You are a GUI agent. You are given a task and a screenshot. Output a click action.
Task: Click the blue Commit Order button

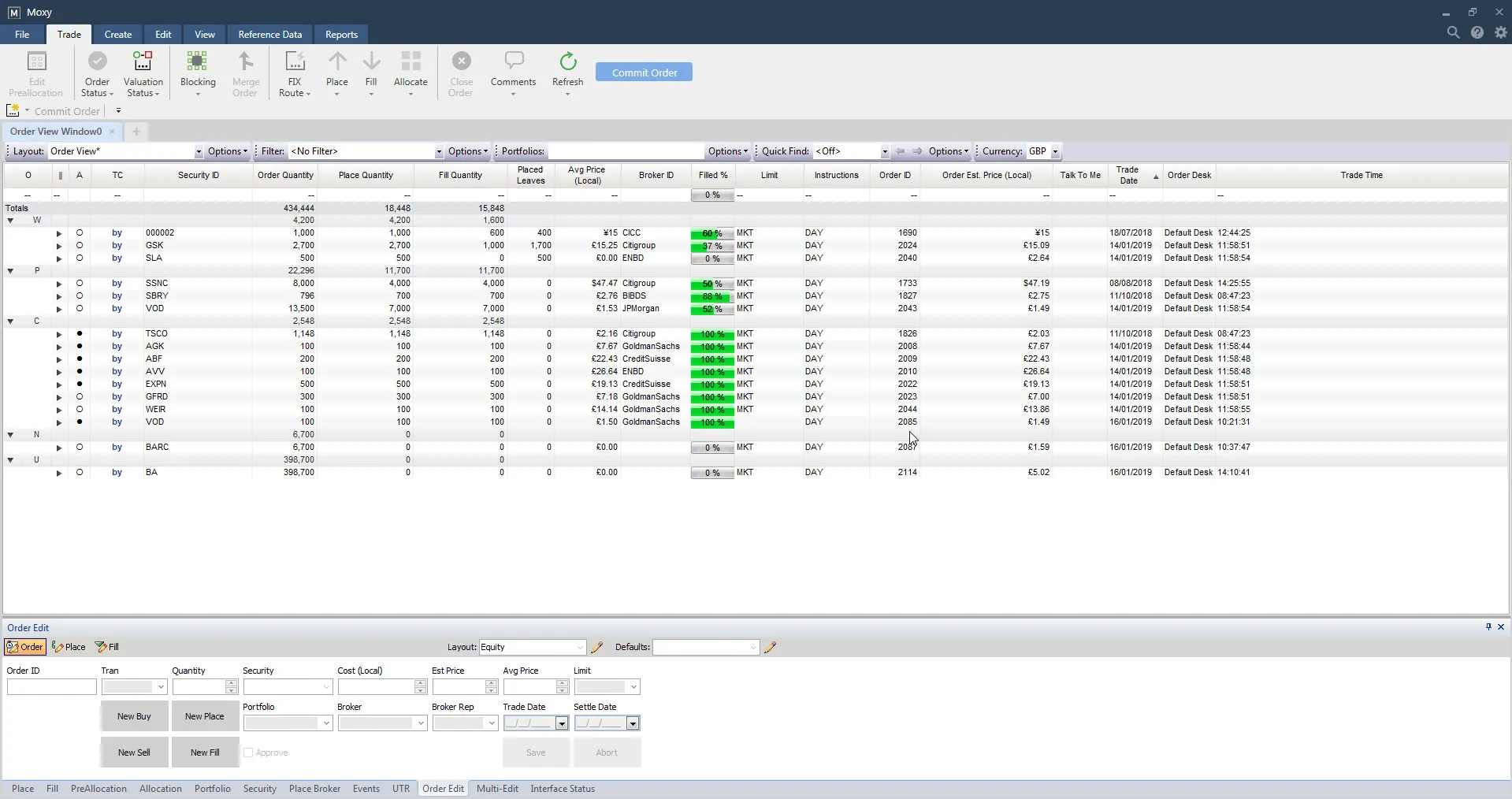coord(645,72)
